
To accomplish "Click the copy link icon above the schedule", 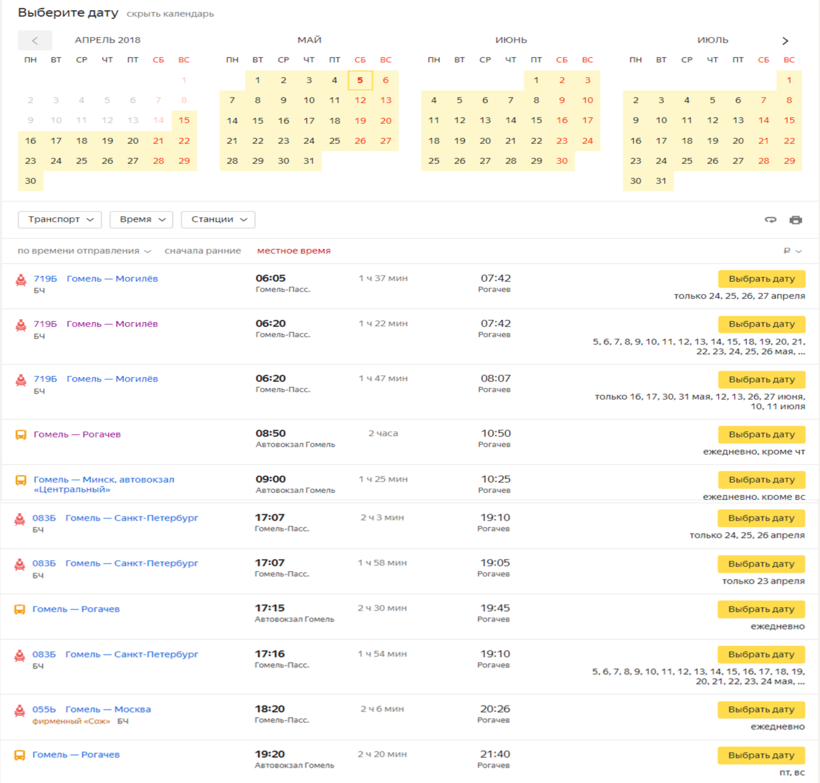I will click(770, 220).
